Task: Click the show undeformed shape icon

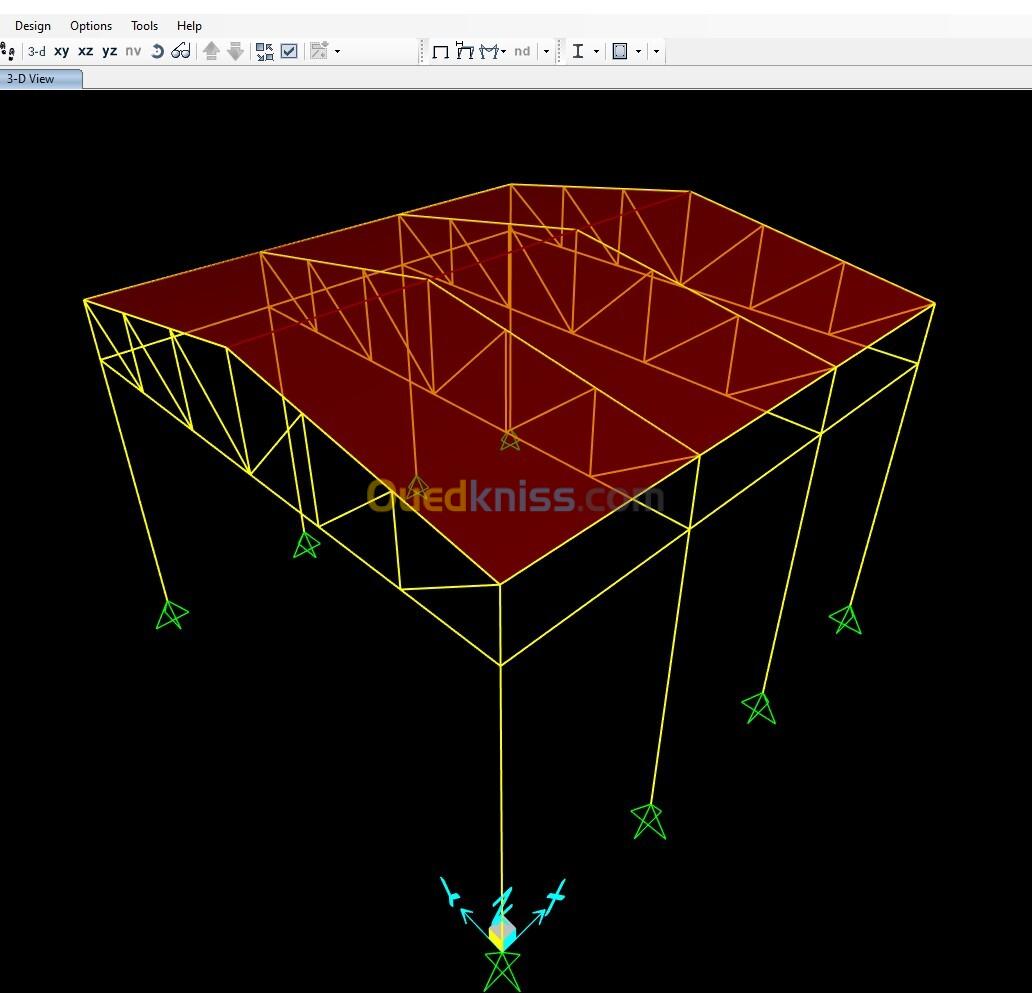Action: [x=440, y=51]
